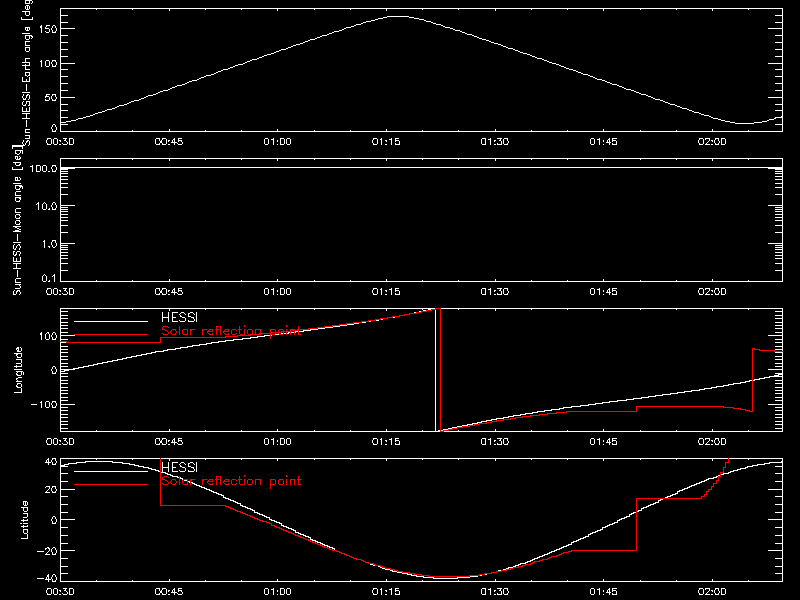
Task: Click the flat Moon angle line at 100.0
Action: click(x=421, y=167)
